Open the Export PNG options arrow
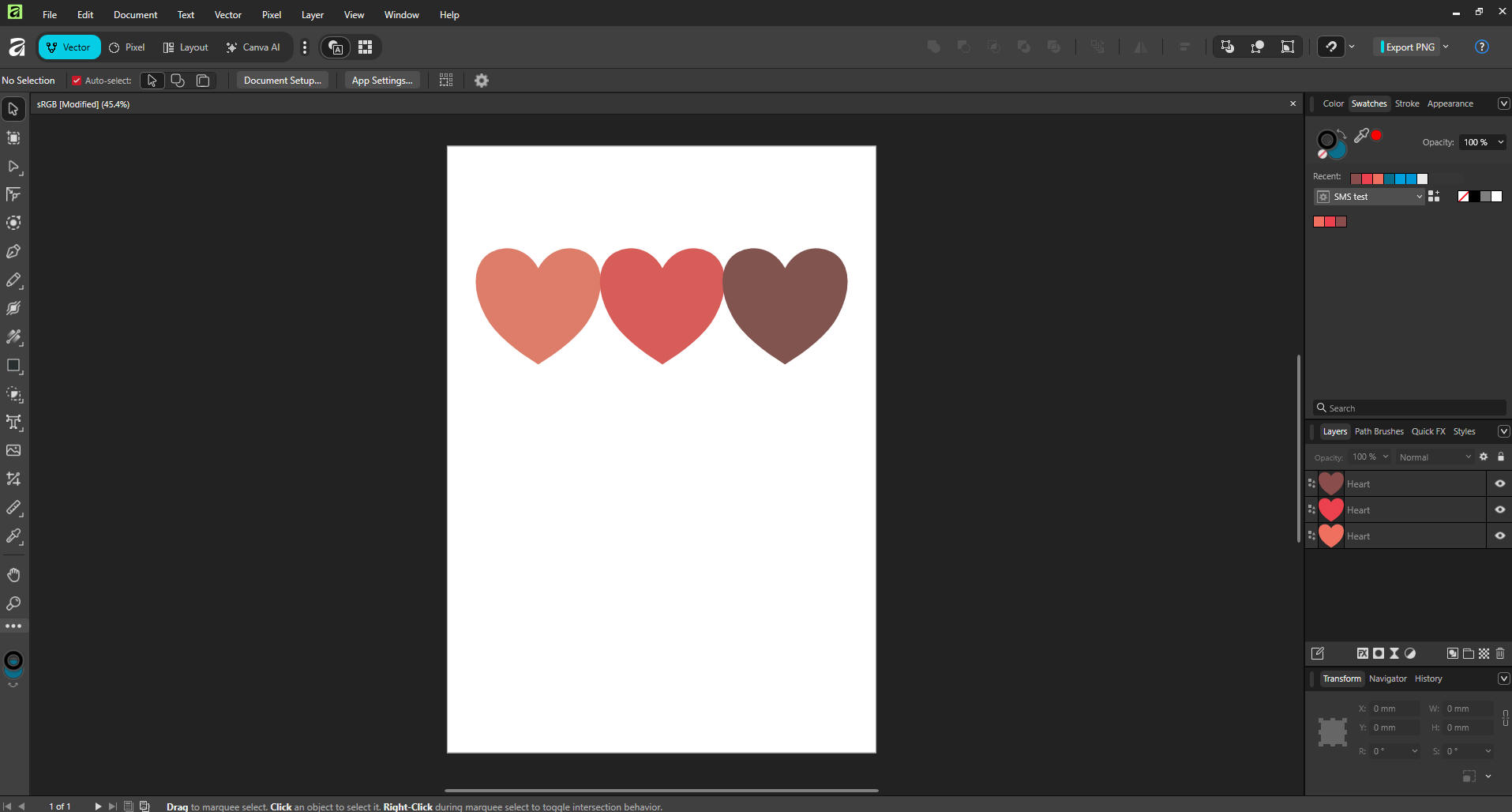This screenshot has width=1512, height=812. (x=1446, y=47)
